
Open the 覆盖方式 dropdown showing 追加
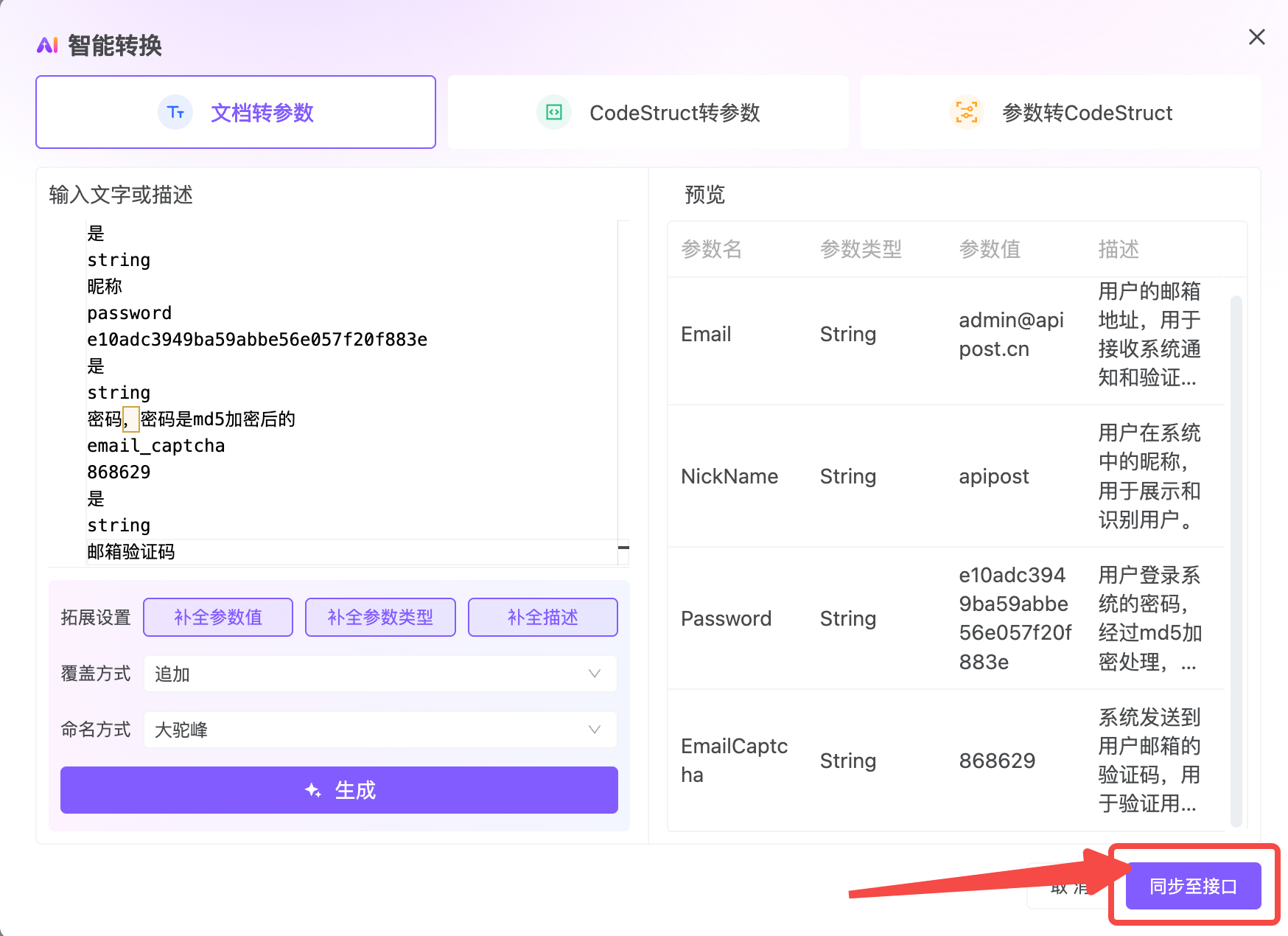point(379,674)
